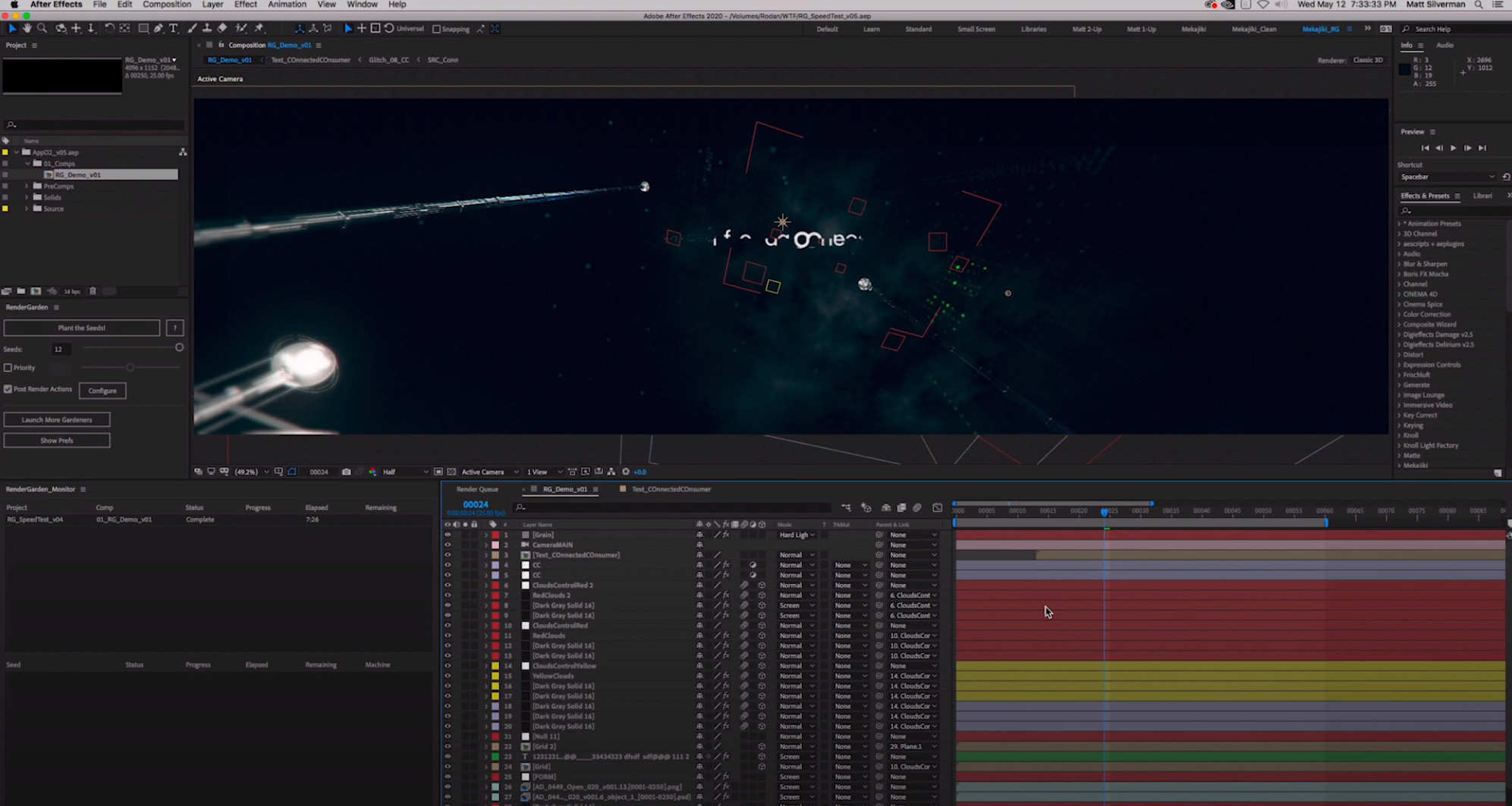The width and height of the screenshot is (1512, 806).
Task: Select the Zoom magnifier tool
Action: 42,28
